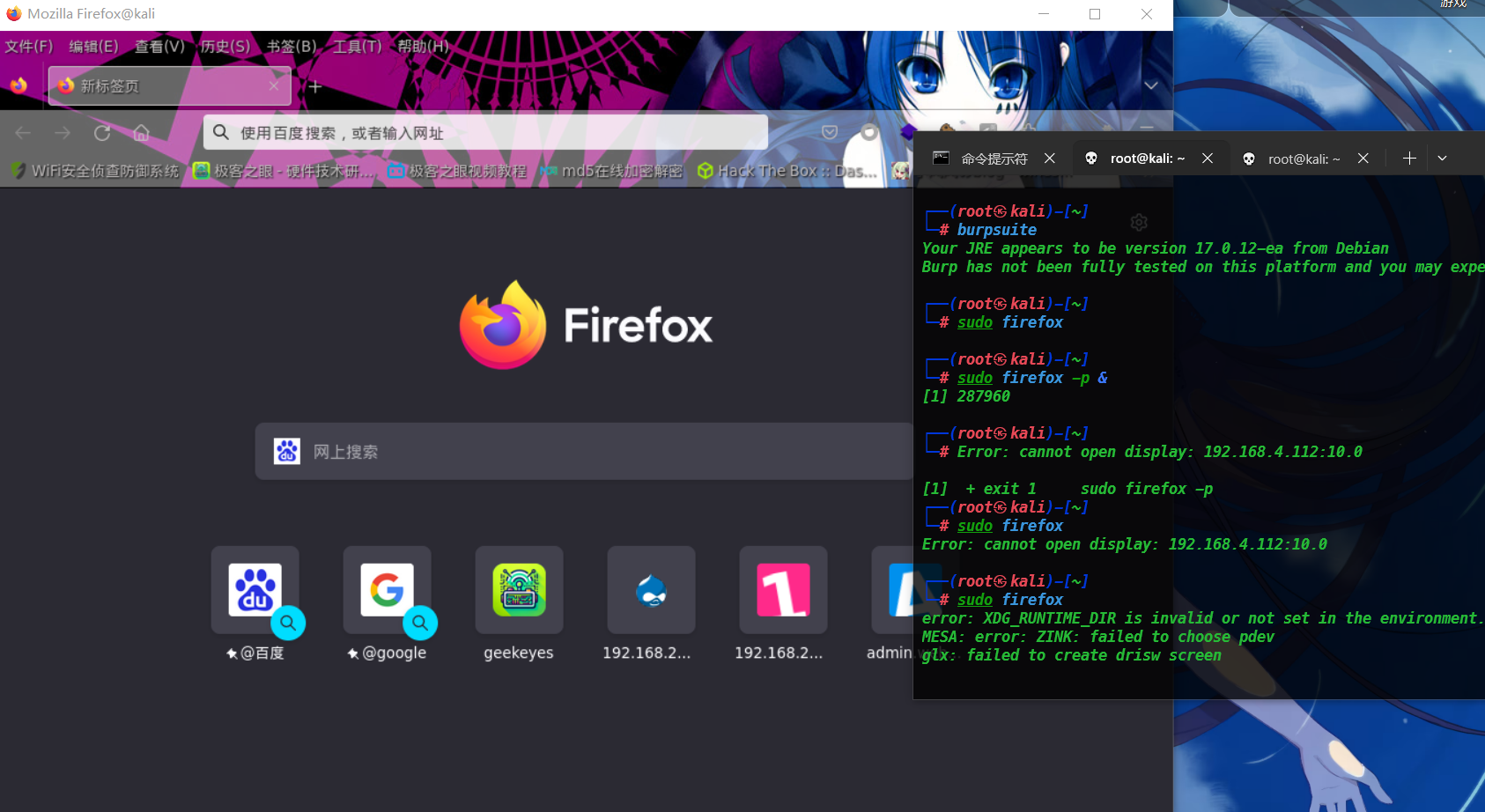Close the active root@kali terminal tab

coord(1208,159)
